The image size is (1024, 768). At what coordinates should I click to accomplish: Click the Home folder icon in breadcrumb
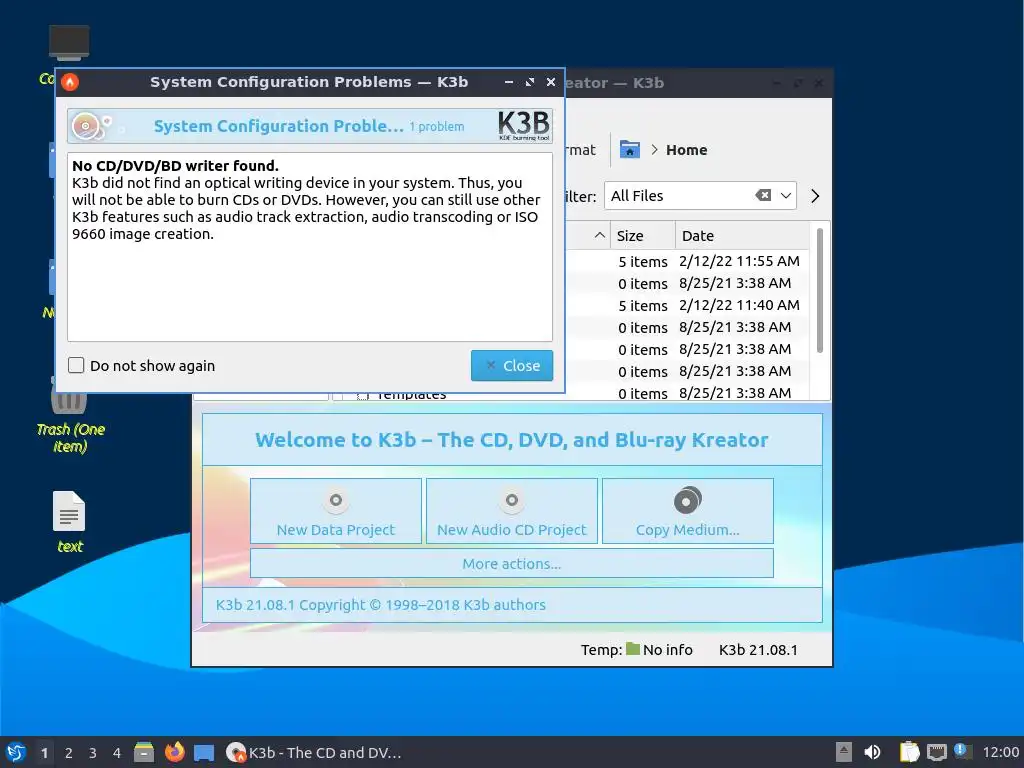630,150
